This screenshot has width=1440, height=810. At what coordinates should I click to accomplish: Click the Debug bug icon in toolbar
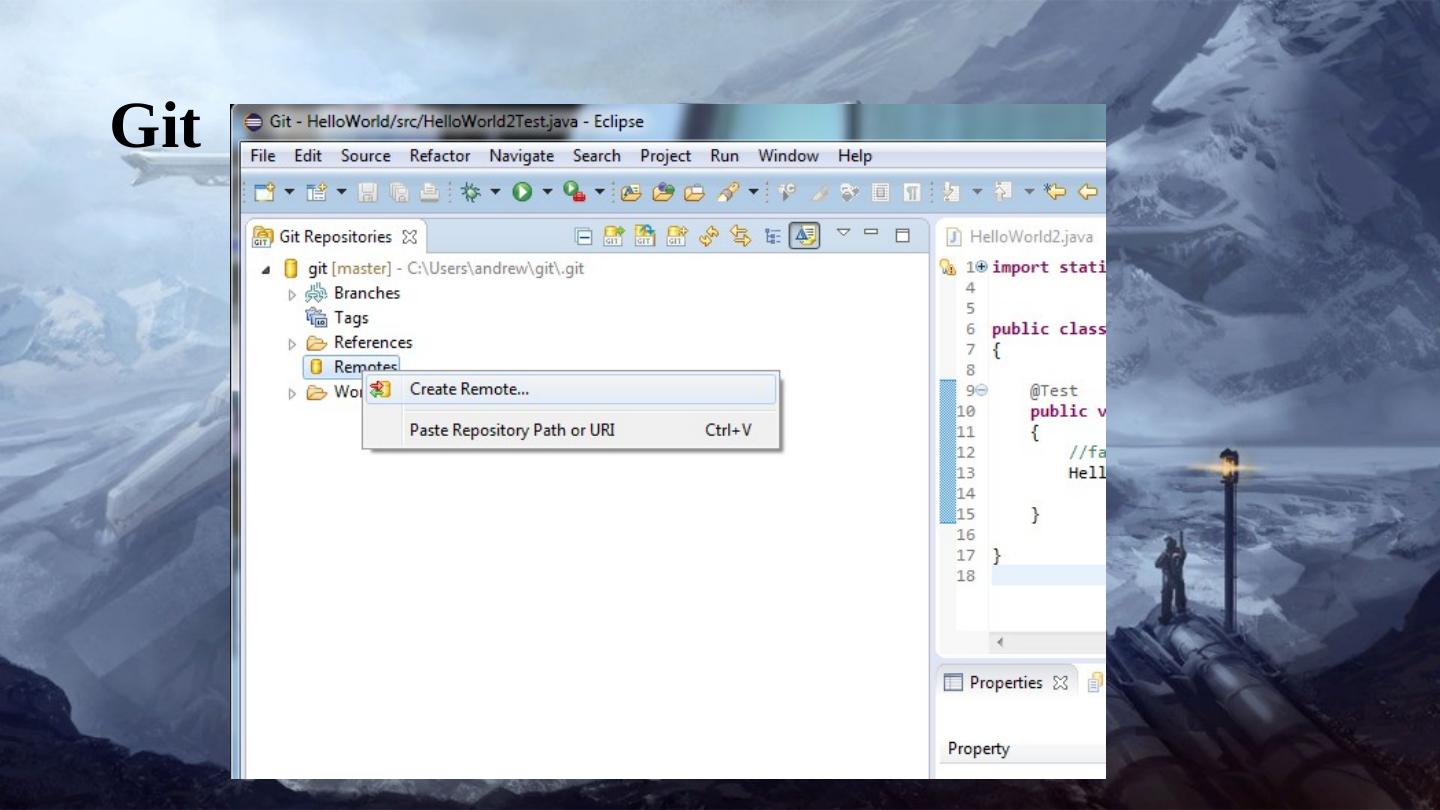(470, 192)
